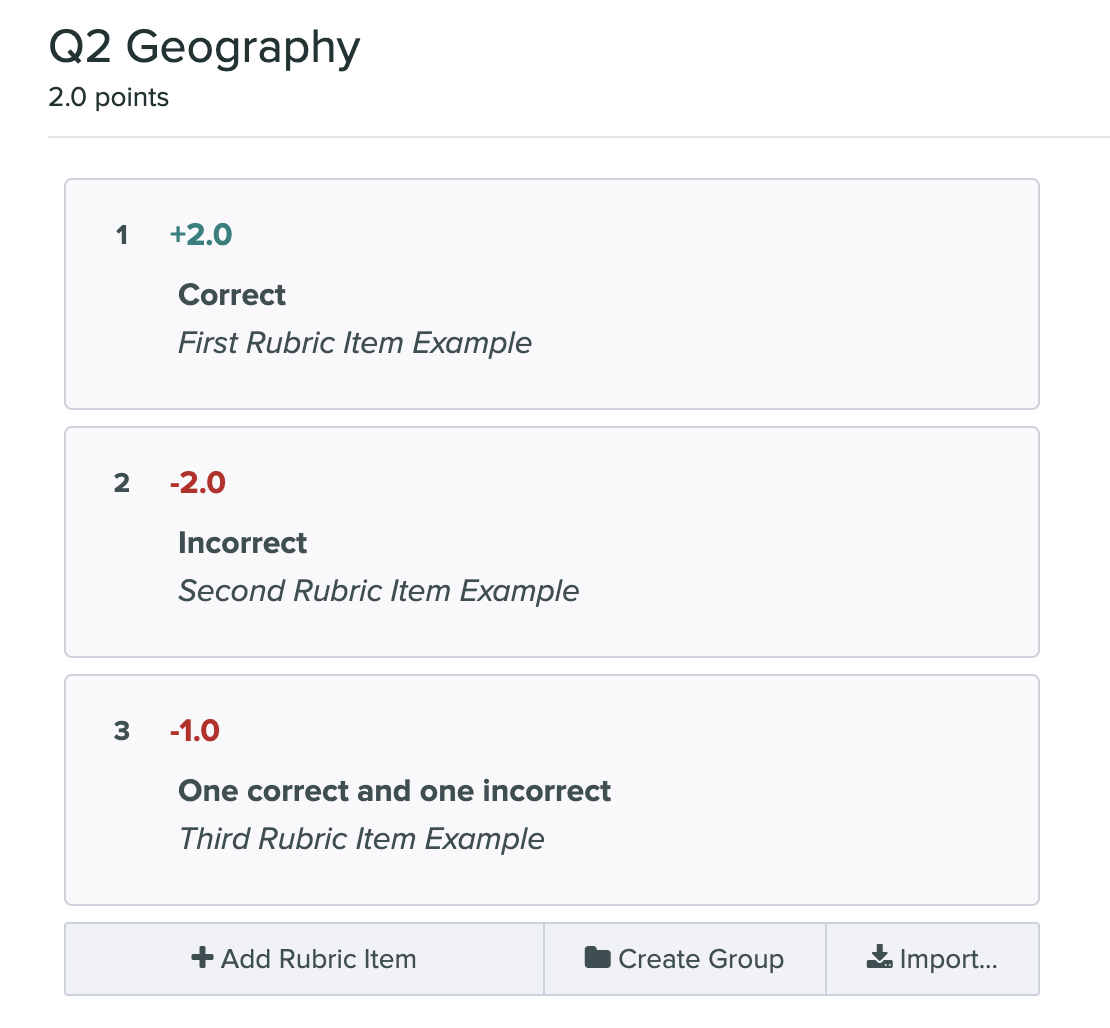The height and width of the screenshot is (1028, 1110).
Task: Edit 'First Rubric Item Example' description
Action: [355, 343]
